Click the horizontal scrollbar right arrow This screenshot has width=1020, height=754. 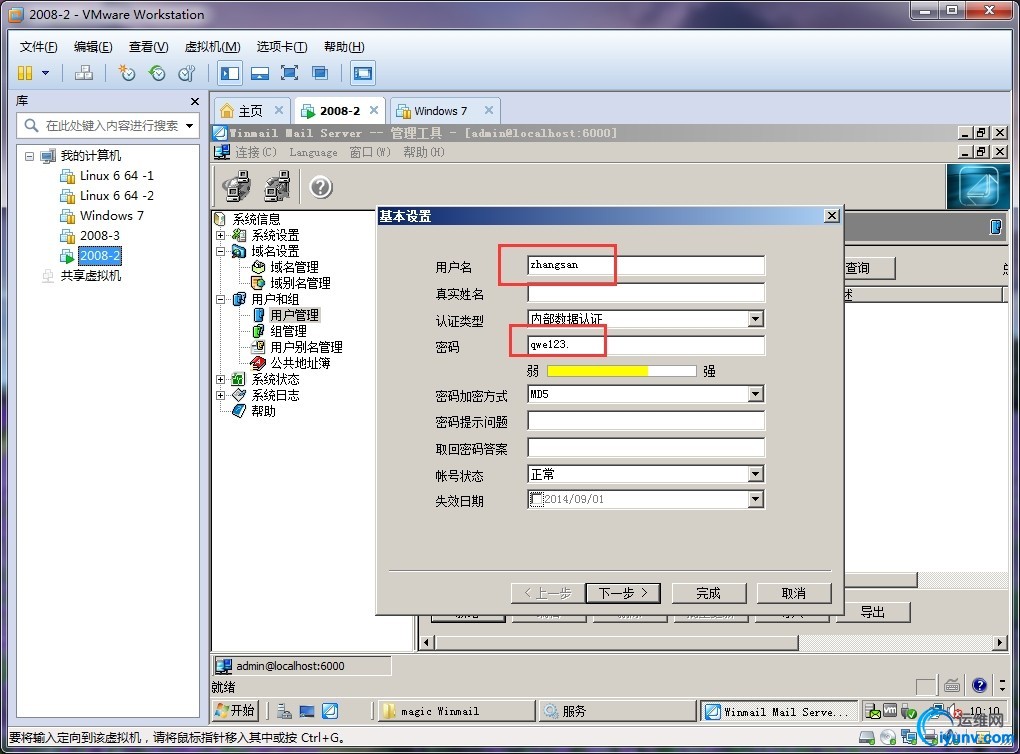coord(1000,643)
